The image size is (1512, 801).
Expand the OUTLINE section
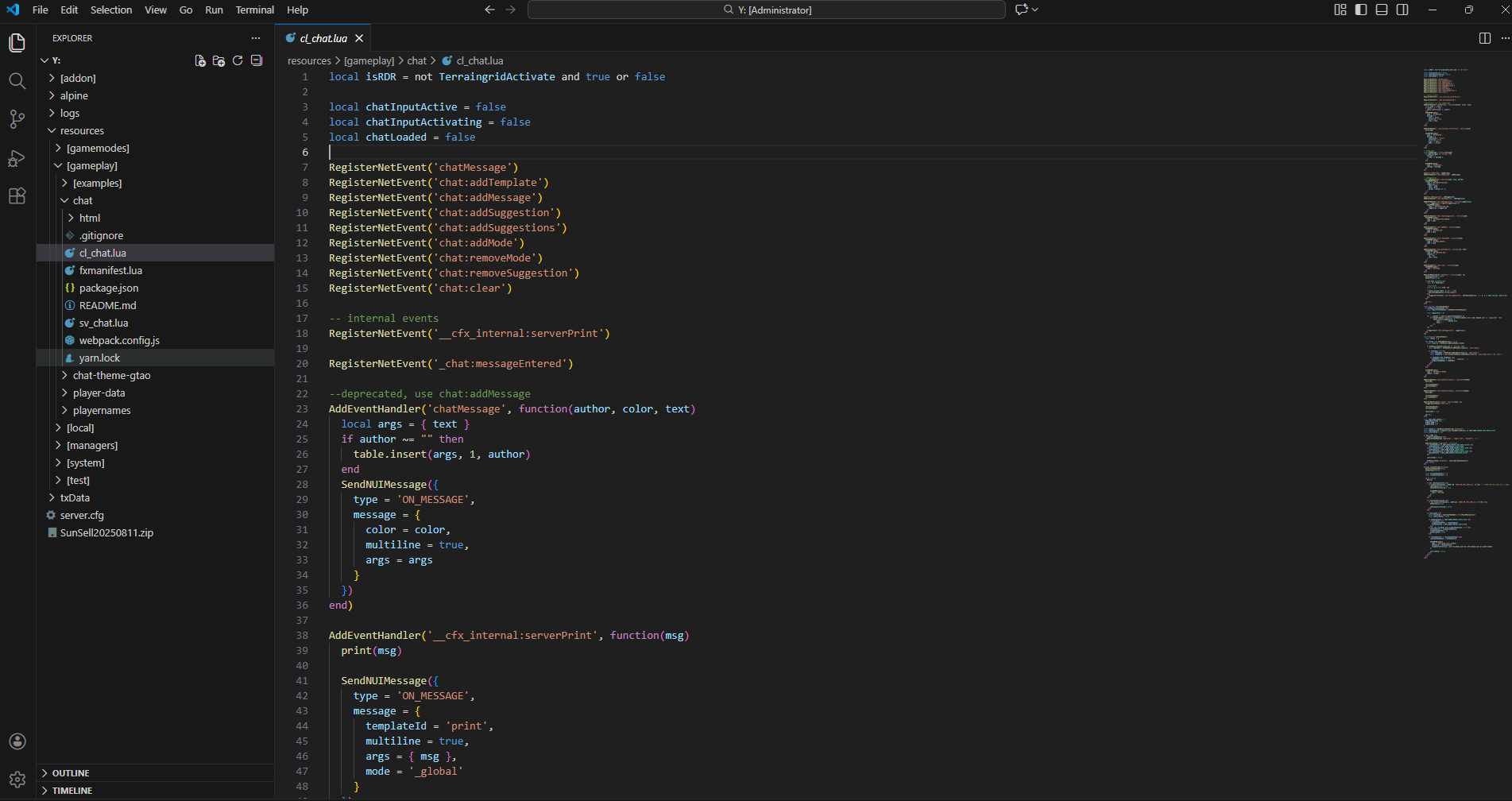pyautogui.click(x=71, y=773)
